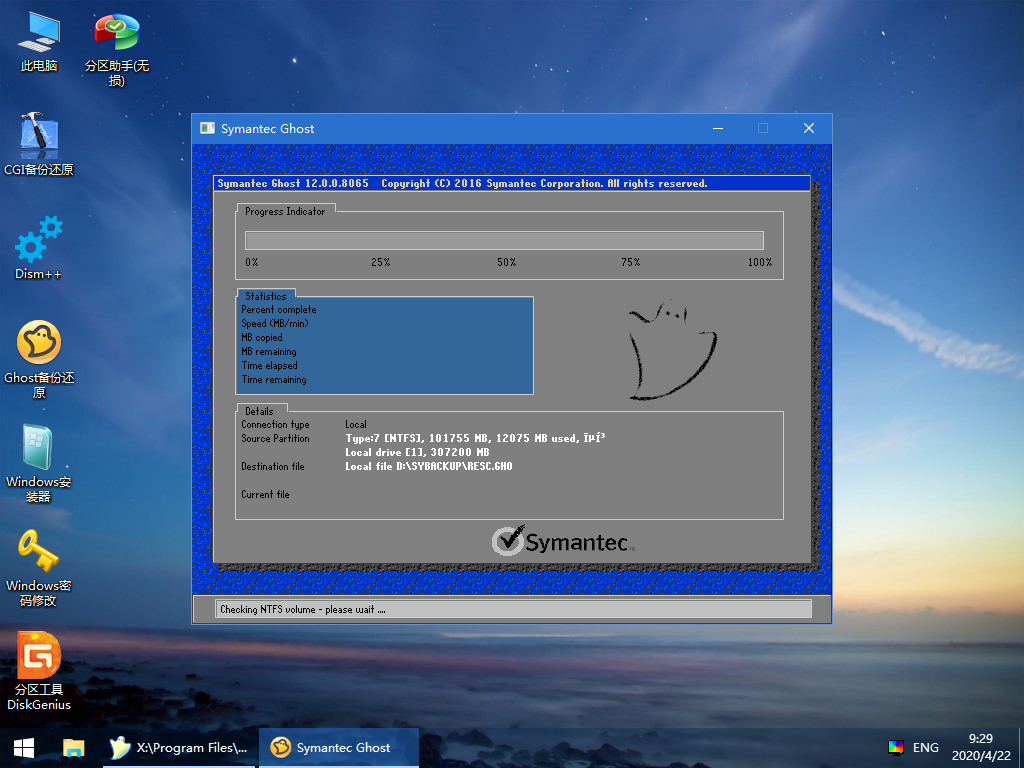Launch Dism++ desktop shortcut
This screenshot has width=1024, height=768.
click(x=39, y=248)
